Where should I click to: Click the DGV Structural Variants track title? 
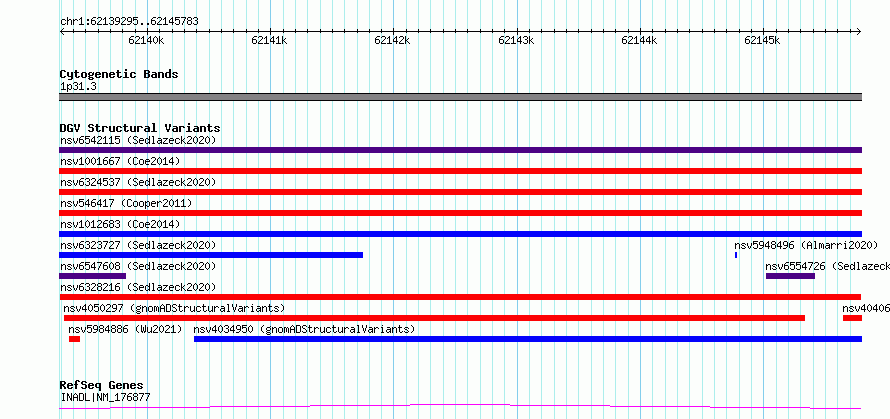click(x=140, y=128)
